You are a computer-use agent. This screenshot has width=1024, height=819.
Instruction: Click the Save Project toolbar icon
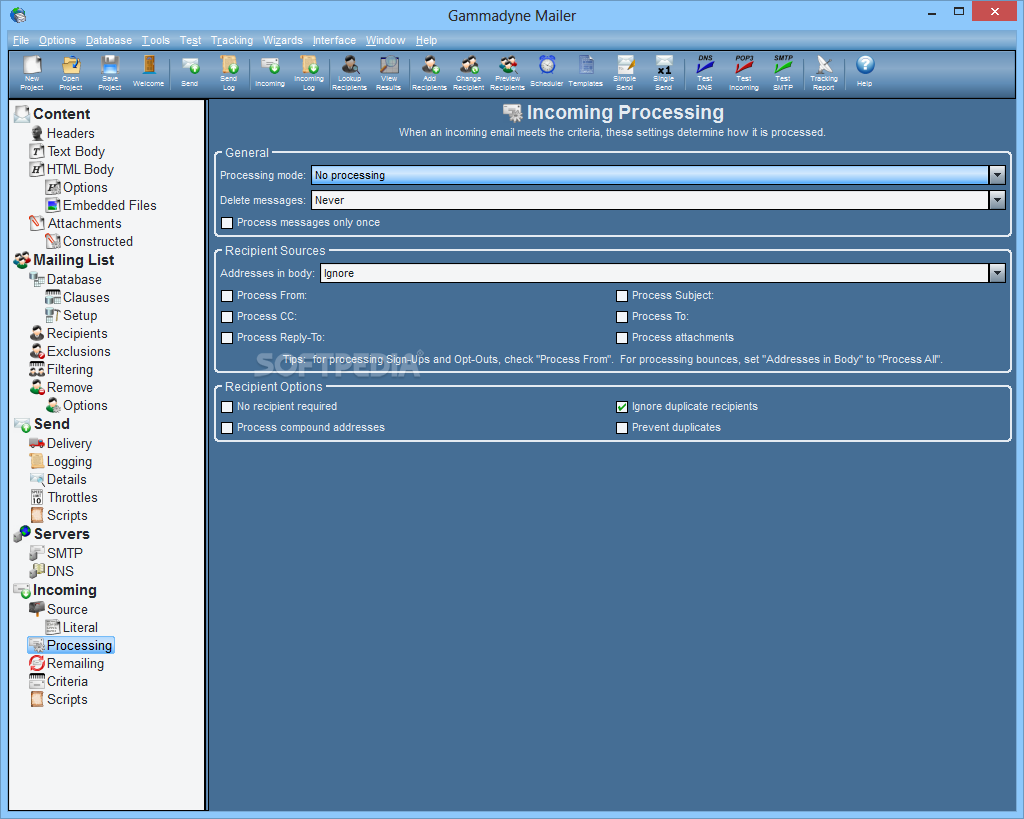pos(110,72)
